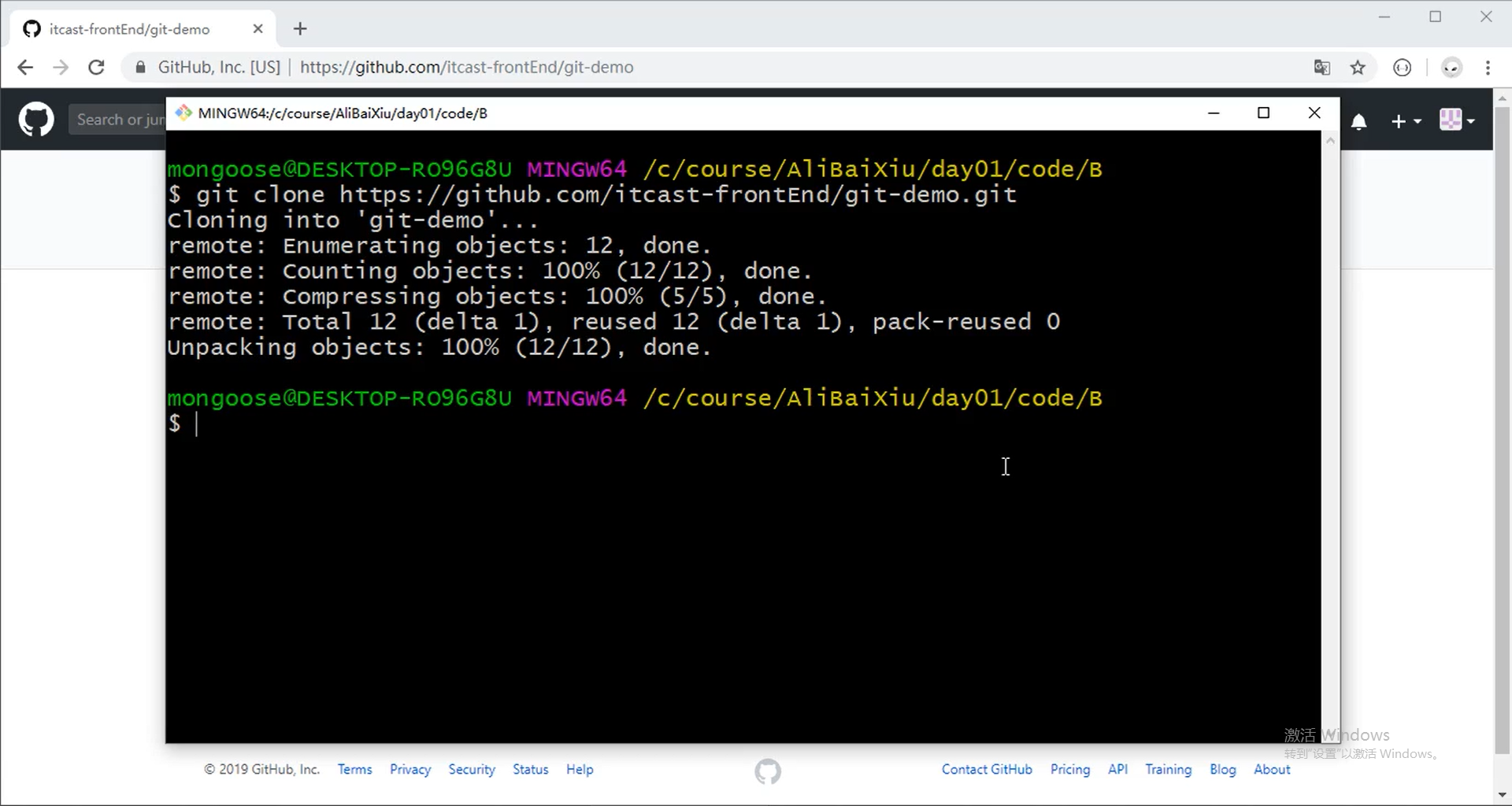Reload the GitHub page

click(x=96, y=68)
